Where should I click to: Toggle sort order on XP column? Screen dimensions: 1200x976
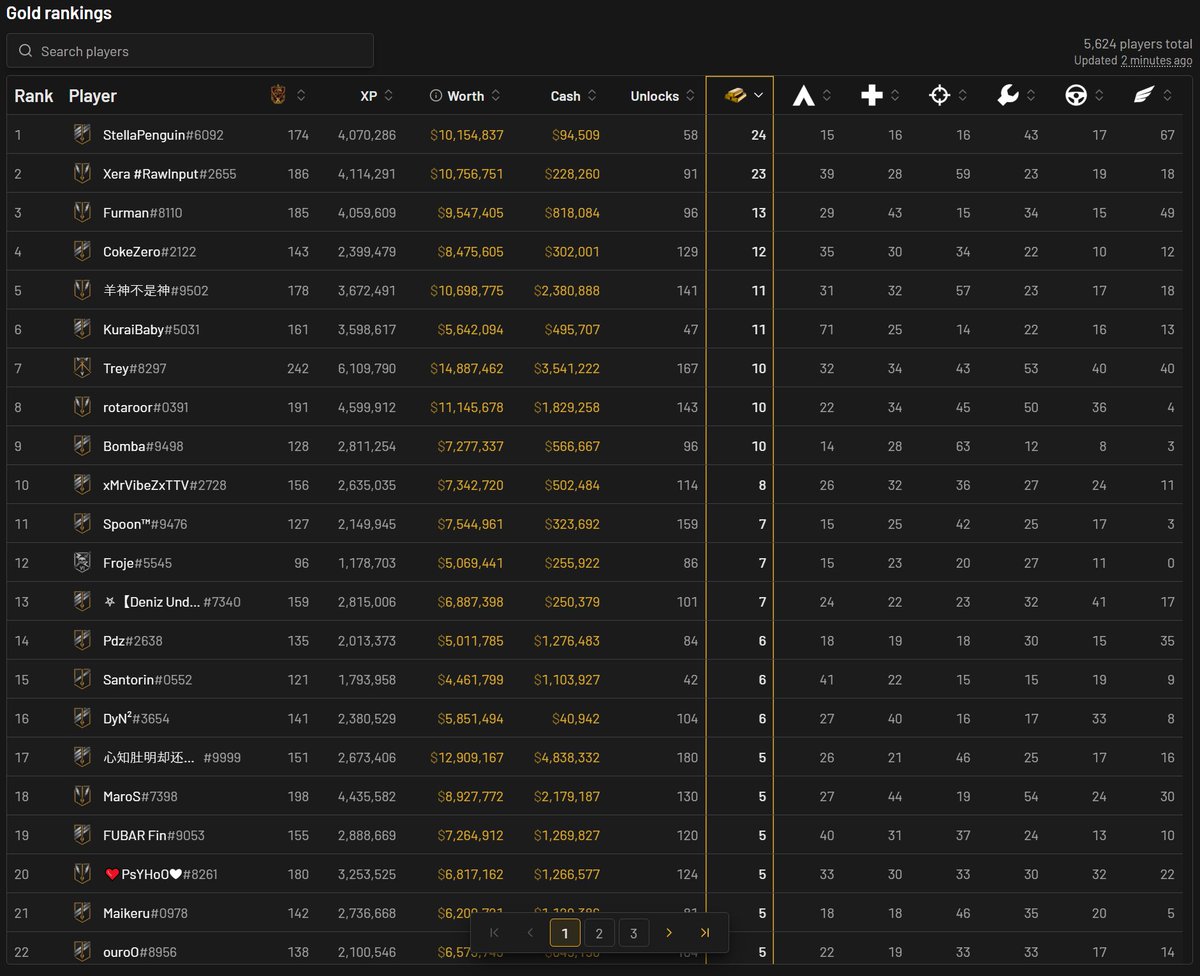click(388, 96)
